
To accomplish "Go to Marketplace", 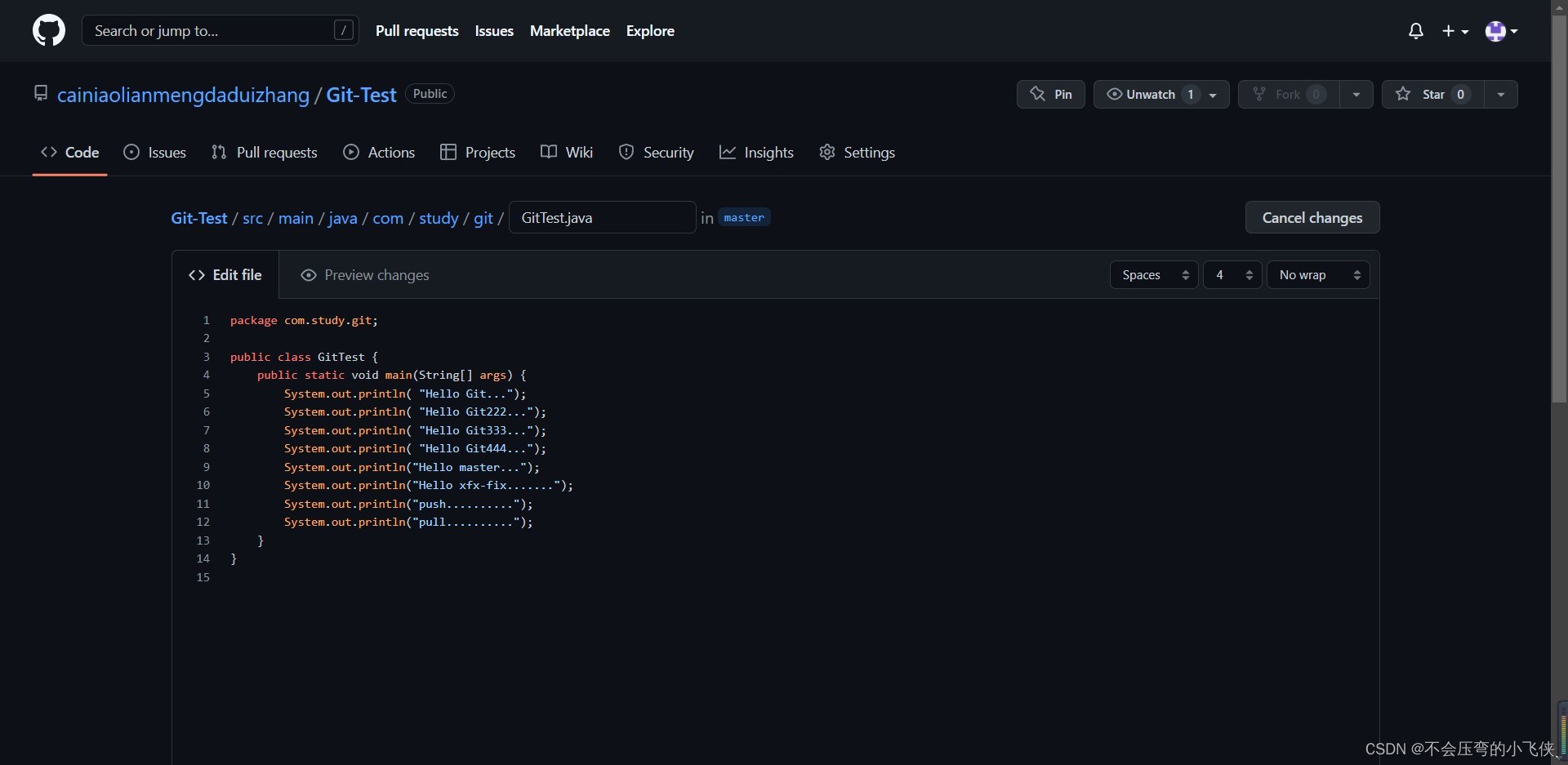I will pos(570,31).
